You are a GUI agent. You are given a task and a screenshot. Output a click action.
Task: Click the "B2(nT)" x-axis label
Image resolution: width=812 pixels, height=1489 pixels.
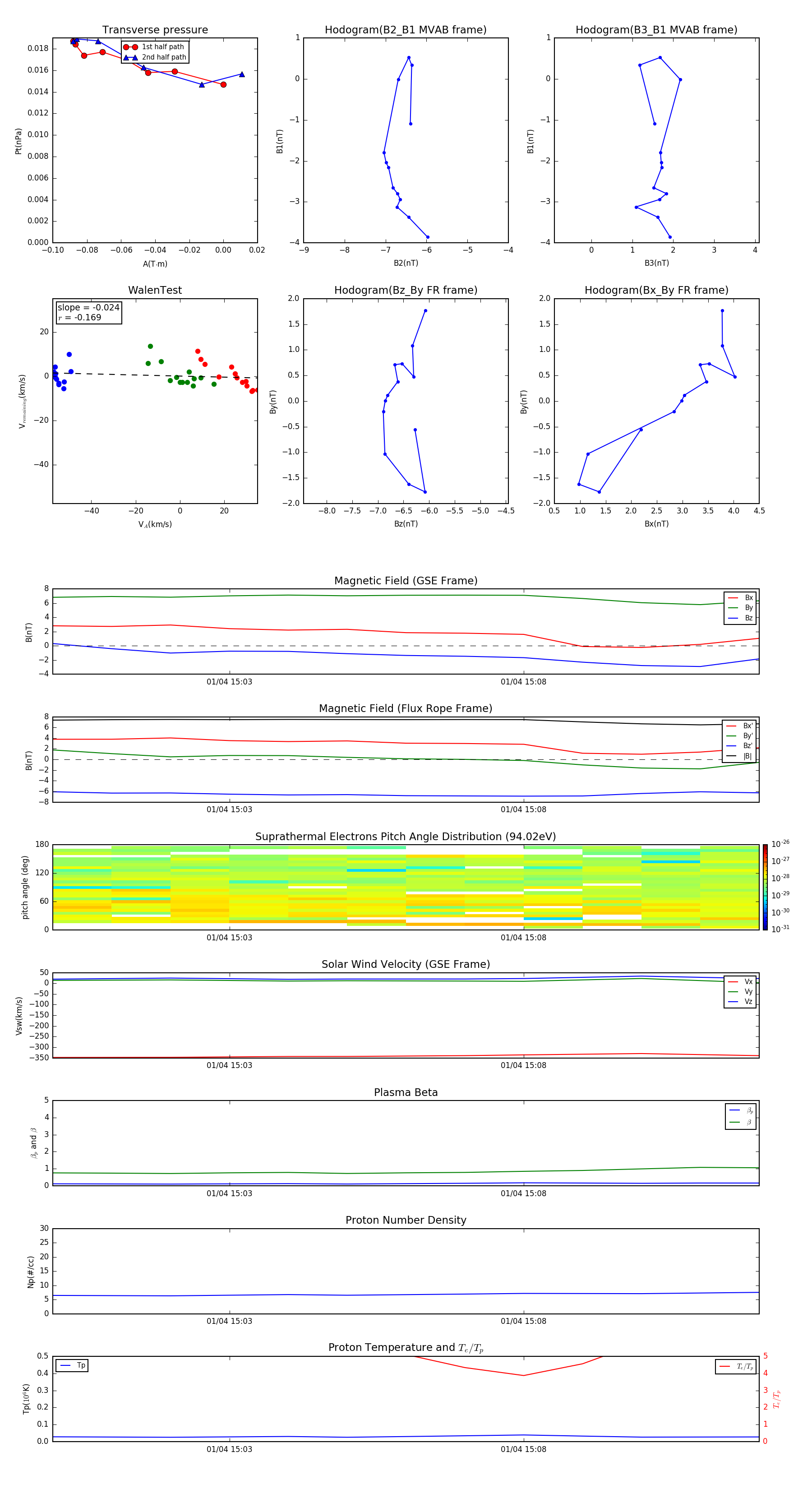406,263
